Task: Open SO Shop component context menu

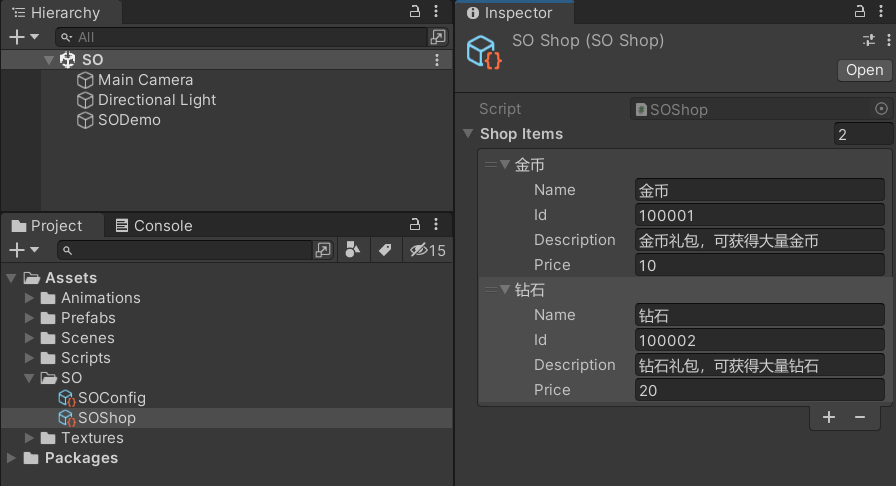Action: [889, 40]
